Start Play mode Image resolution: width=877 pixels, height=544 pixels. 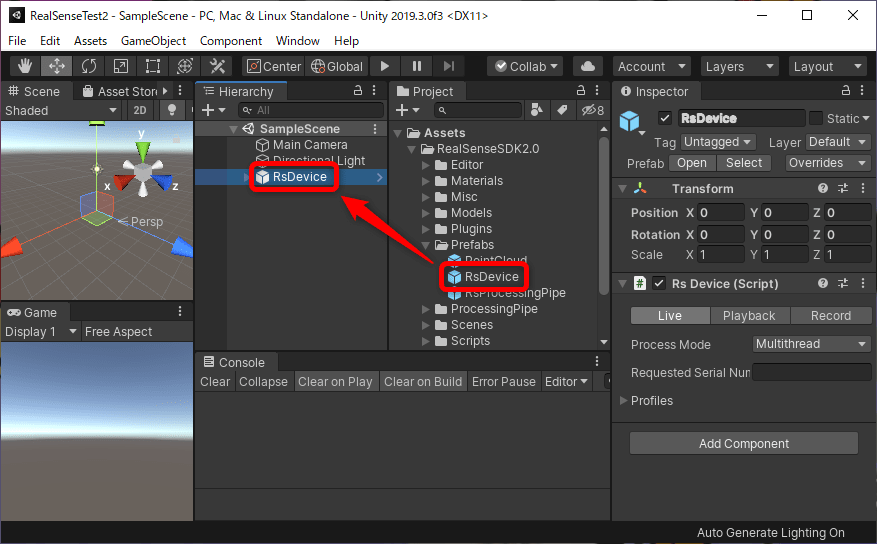click(x=385, y=67)
